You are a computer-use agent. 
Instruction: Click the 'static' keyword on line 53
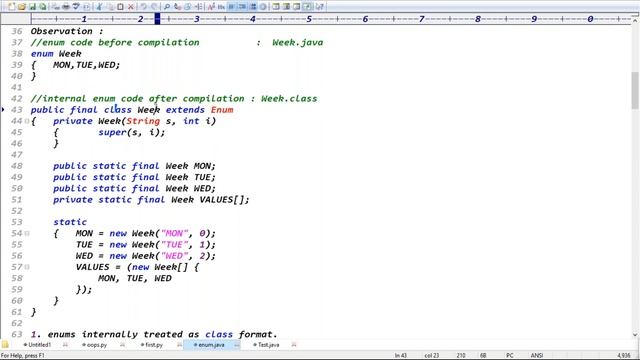click(x=70, y=222)
